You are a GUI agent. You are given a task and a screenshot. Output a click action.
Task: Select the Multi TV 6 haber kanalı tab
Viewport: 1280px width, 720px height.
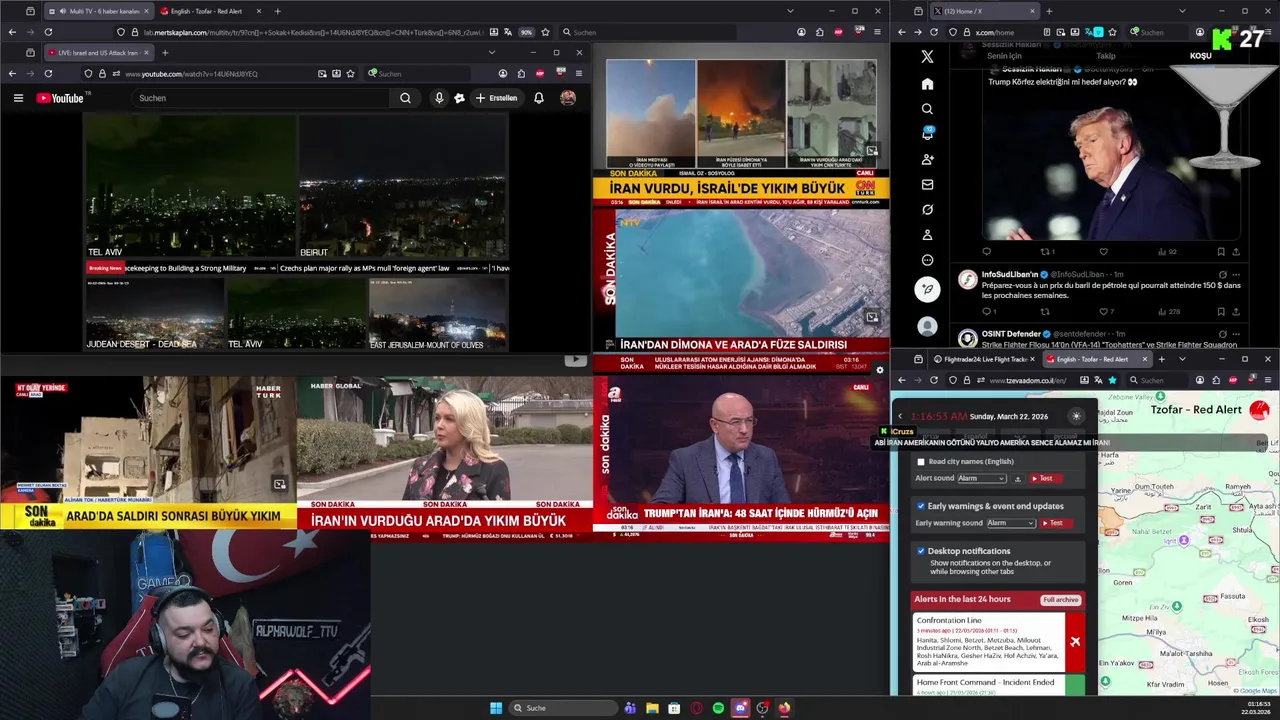(98, 11)
